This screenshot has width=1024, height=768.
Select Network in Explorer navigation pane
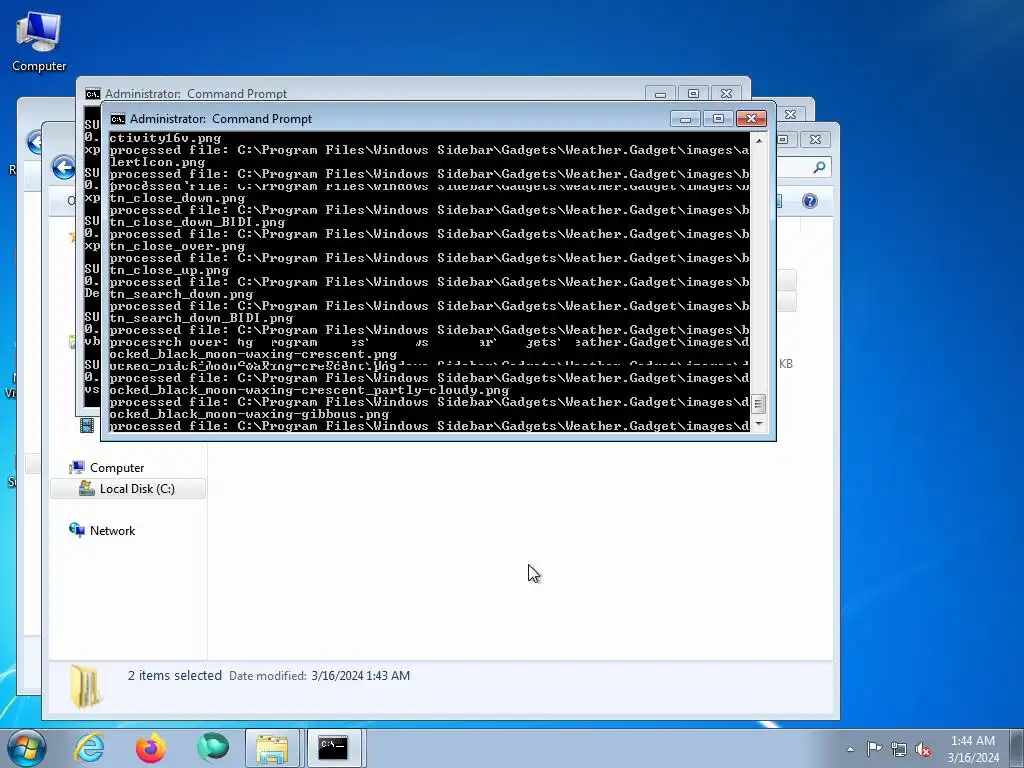coord(112,530)
